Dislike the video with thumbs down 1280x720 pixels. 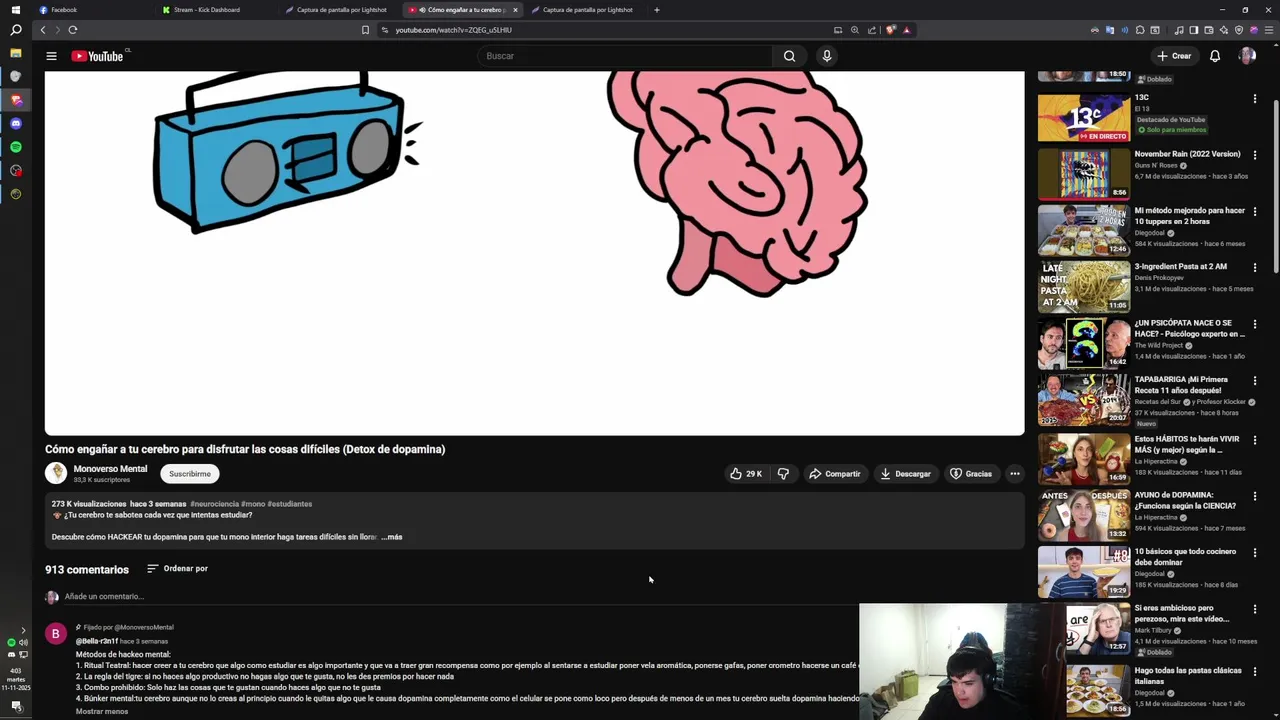(x=783, y=474)
